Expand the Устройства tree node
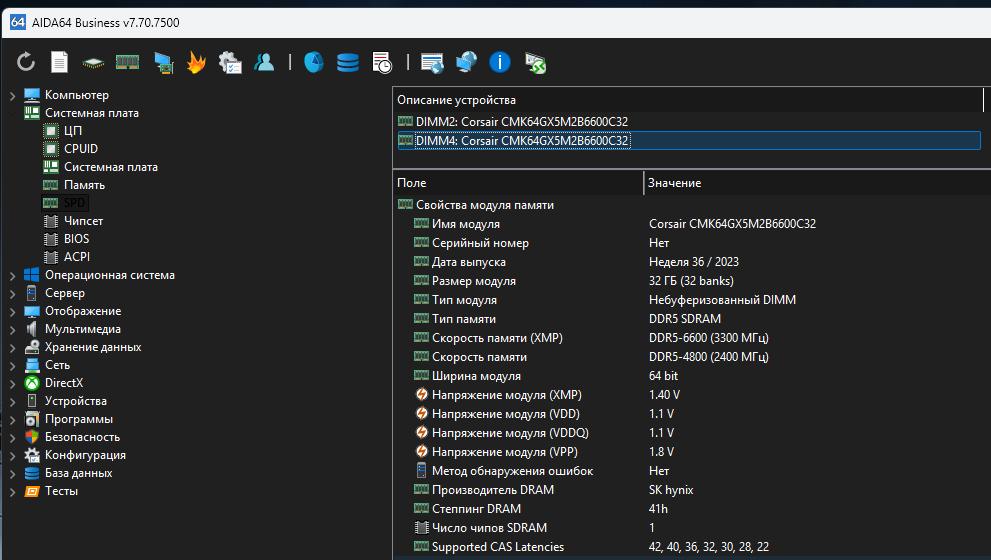Image resolution: width=991 pixels, height=560 pixels. pos(13,401)
